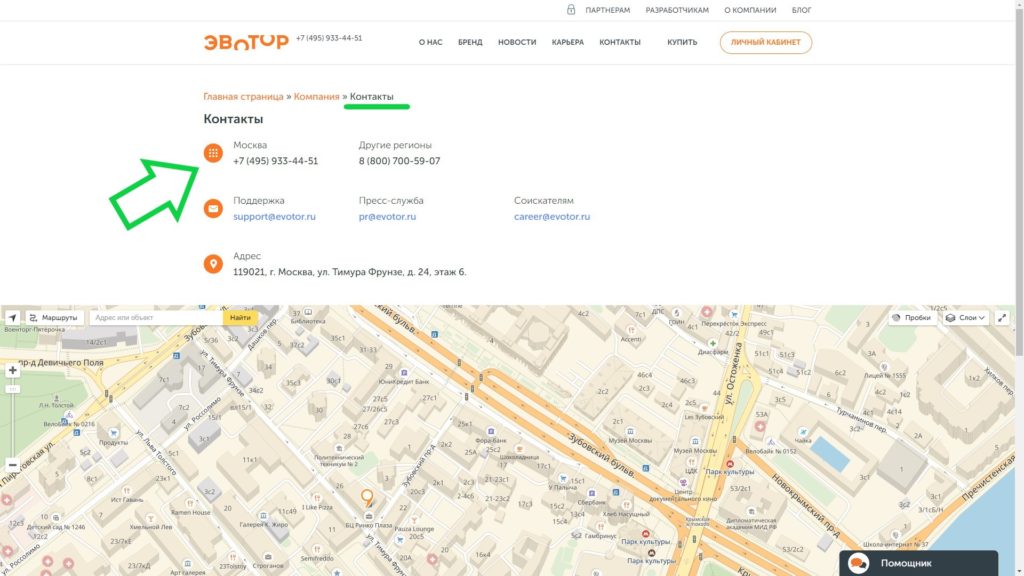Click regional phone 8 (800) 700-59-07

[x=400, y=161]
